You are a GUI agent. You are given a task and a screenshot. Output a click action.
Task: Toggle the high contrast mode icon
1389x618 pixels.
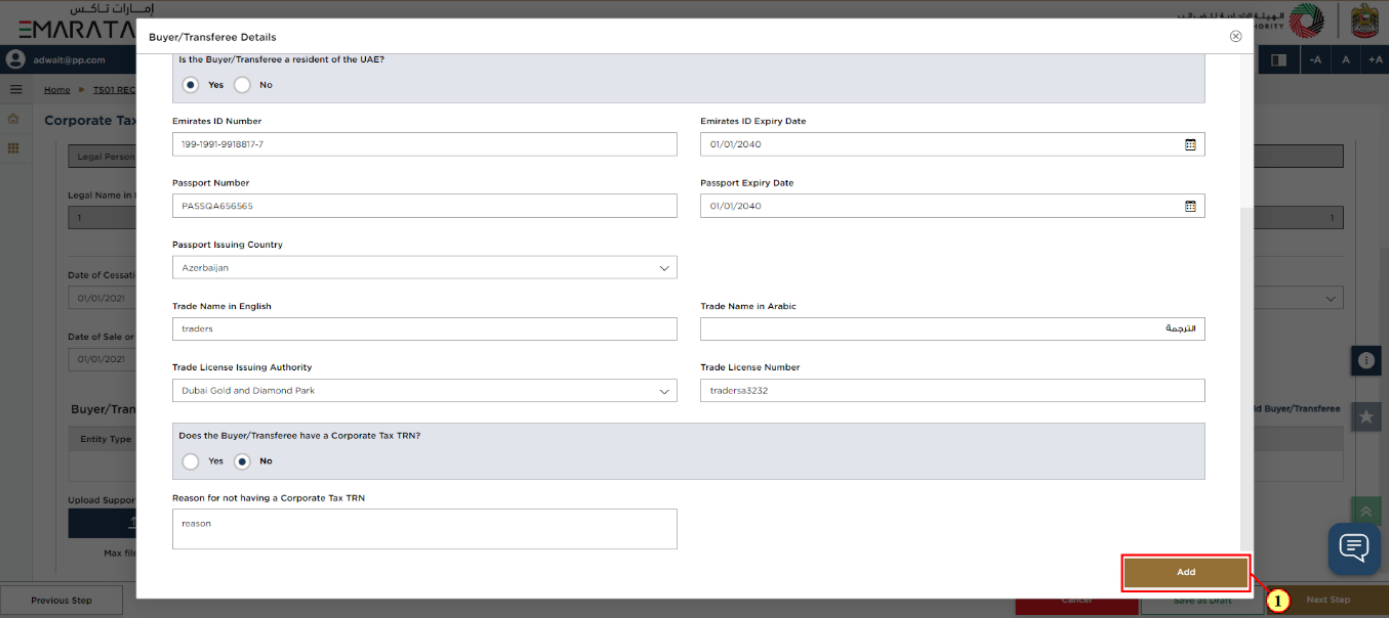[1279, 60]
